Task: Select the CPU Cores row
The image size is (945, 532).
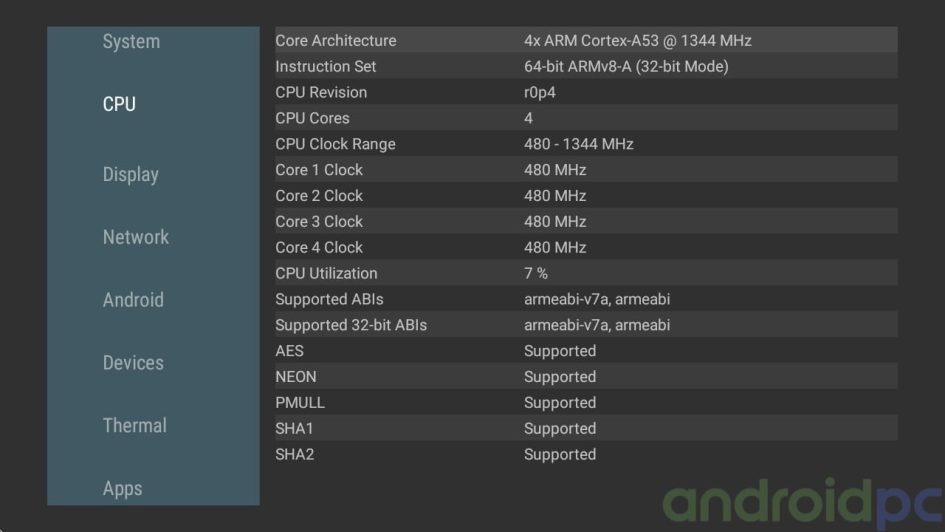Action: pos(586,118)
